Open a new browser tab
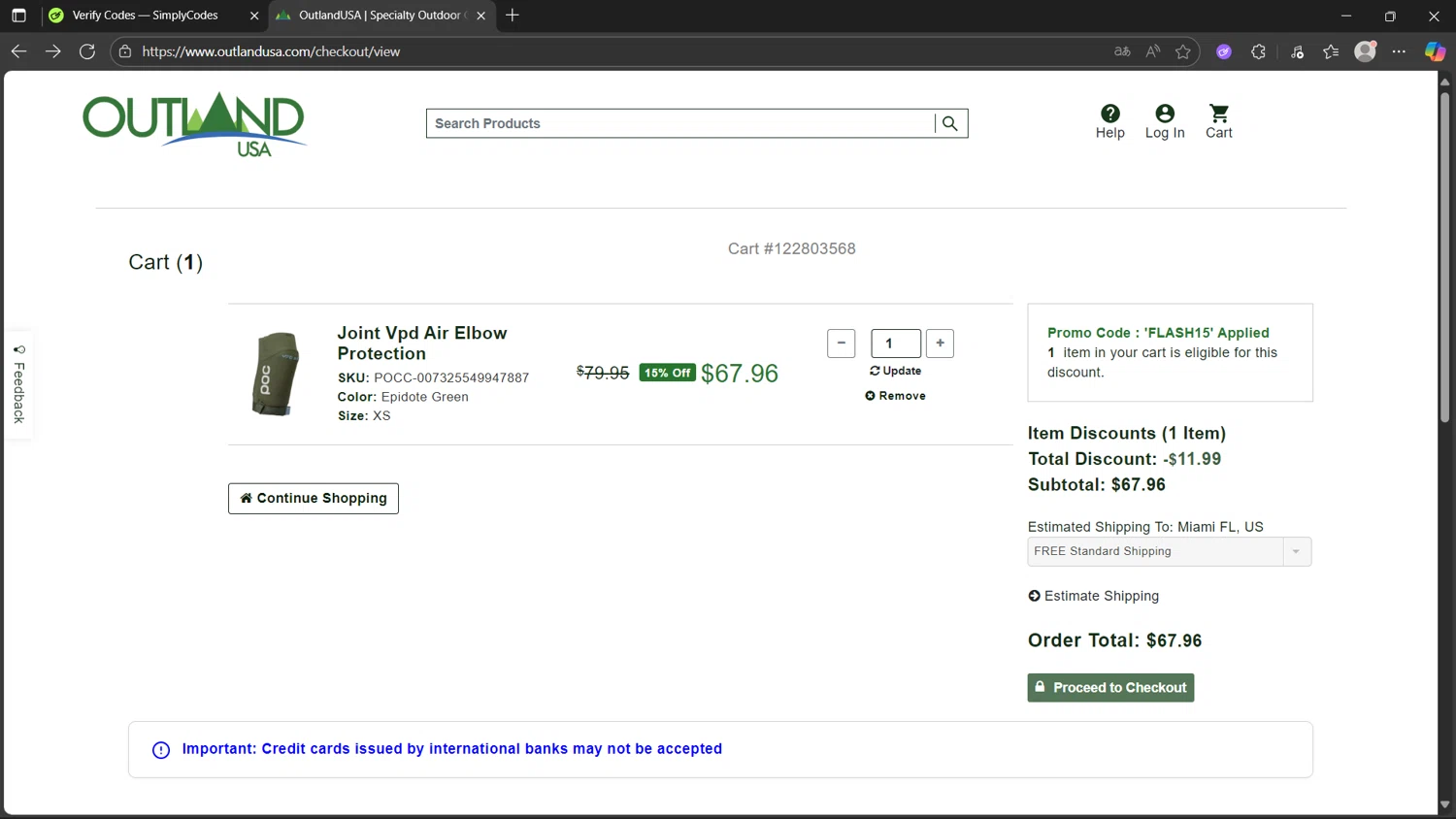The height and width of the screenshot is (819, 1456). 513,16
